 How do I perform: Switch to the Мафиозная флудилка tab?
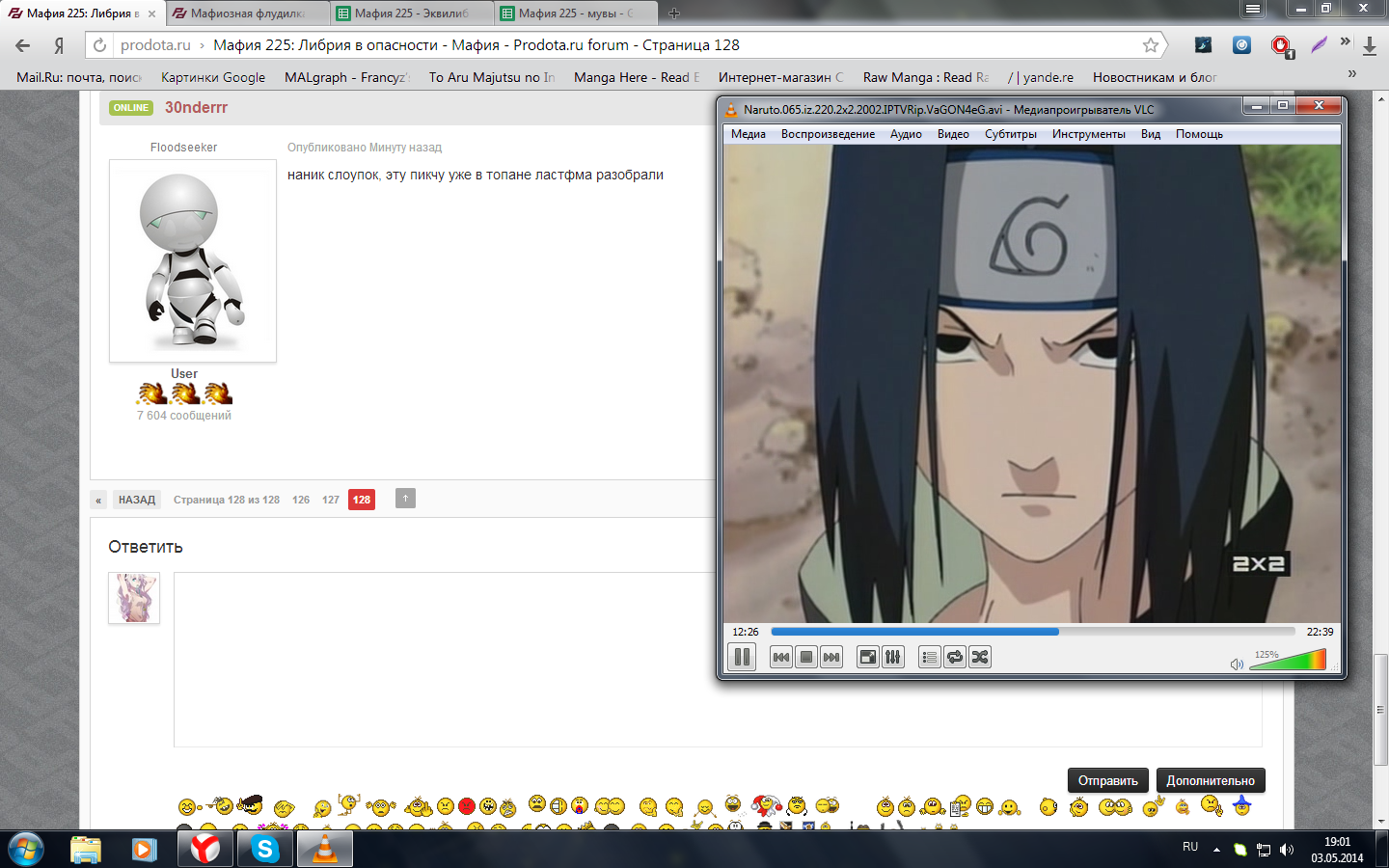247,14
